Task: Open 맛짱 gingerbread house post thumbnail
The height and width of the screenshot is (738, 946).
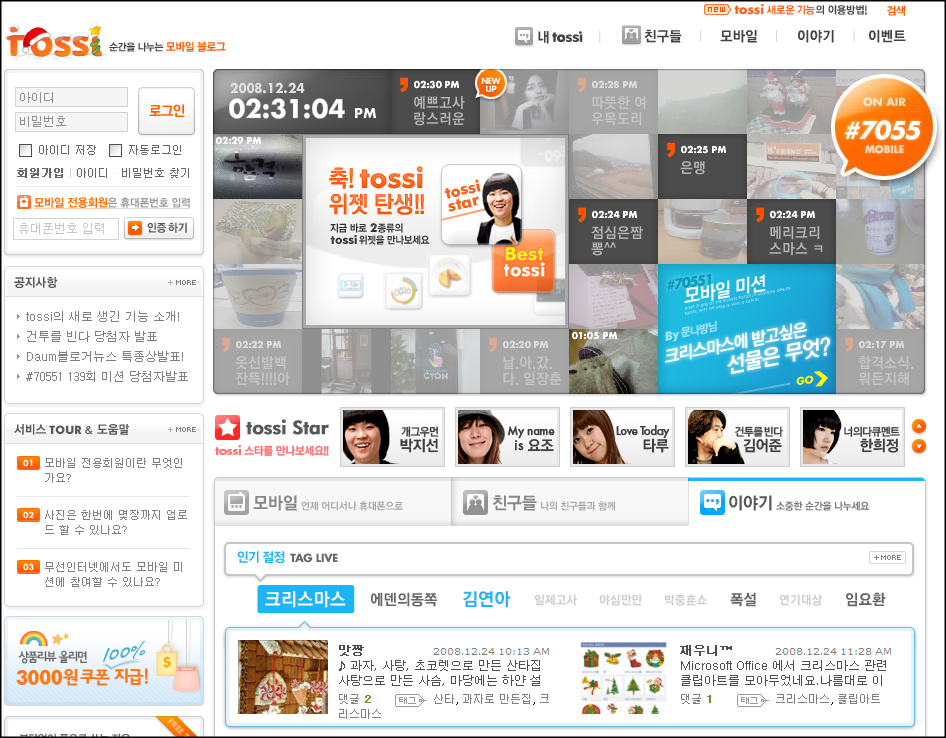Action: 283,677
